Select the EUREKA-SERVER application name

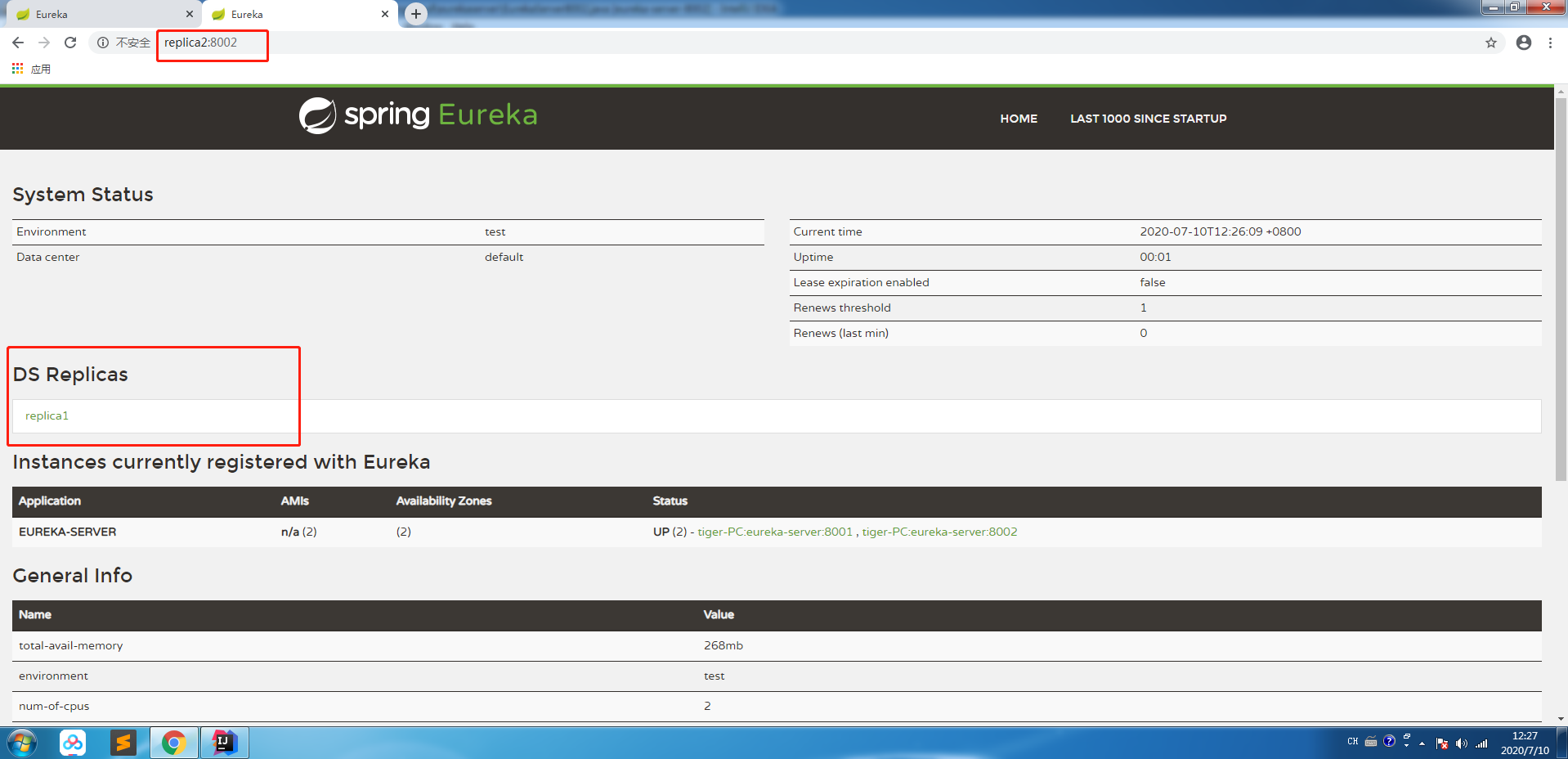click(68, 532)
